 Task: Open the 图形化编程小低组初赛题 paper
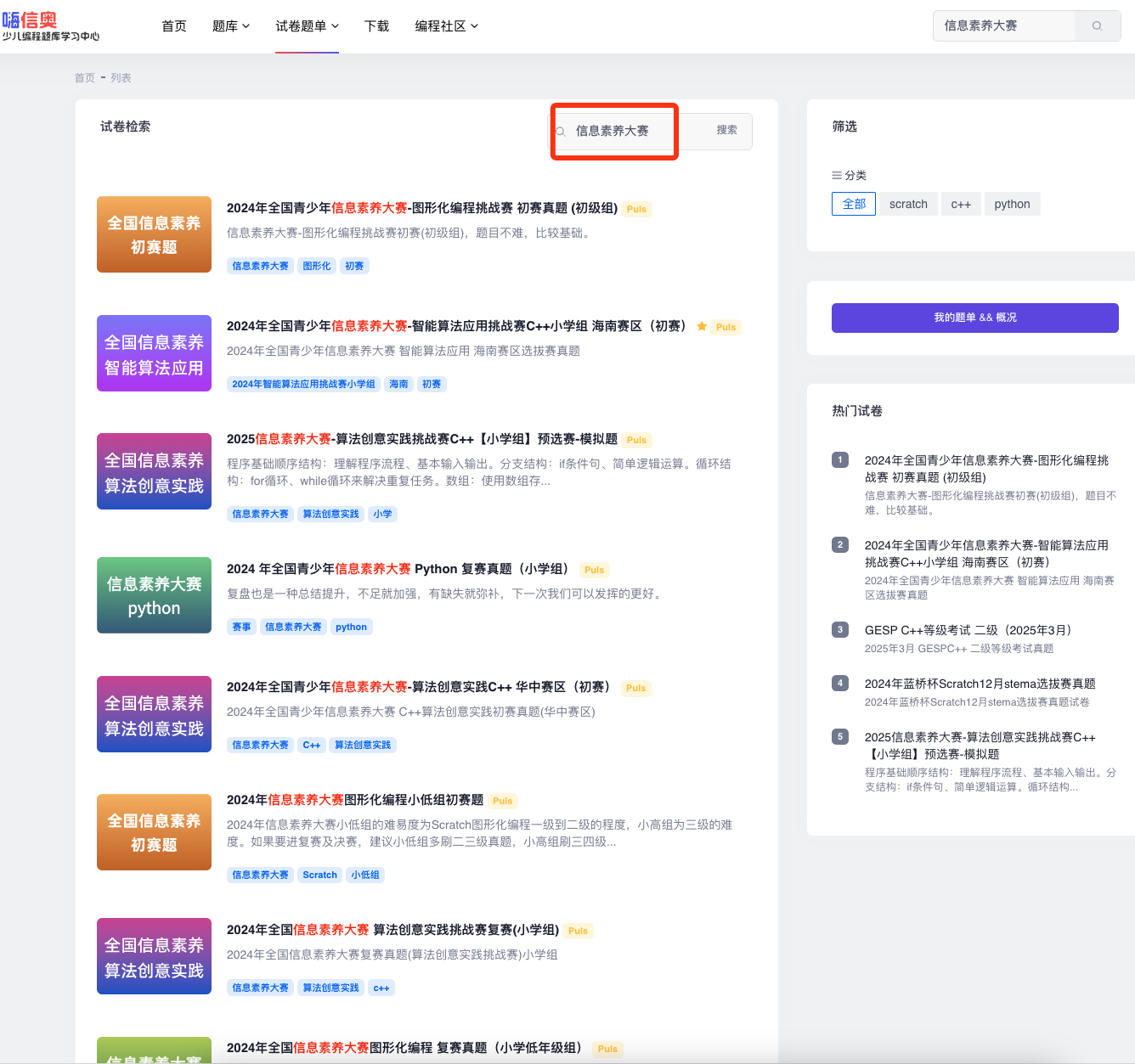355,800
